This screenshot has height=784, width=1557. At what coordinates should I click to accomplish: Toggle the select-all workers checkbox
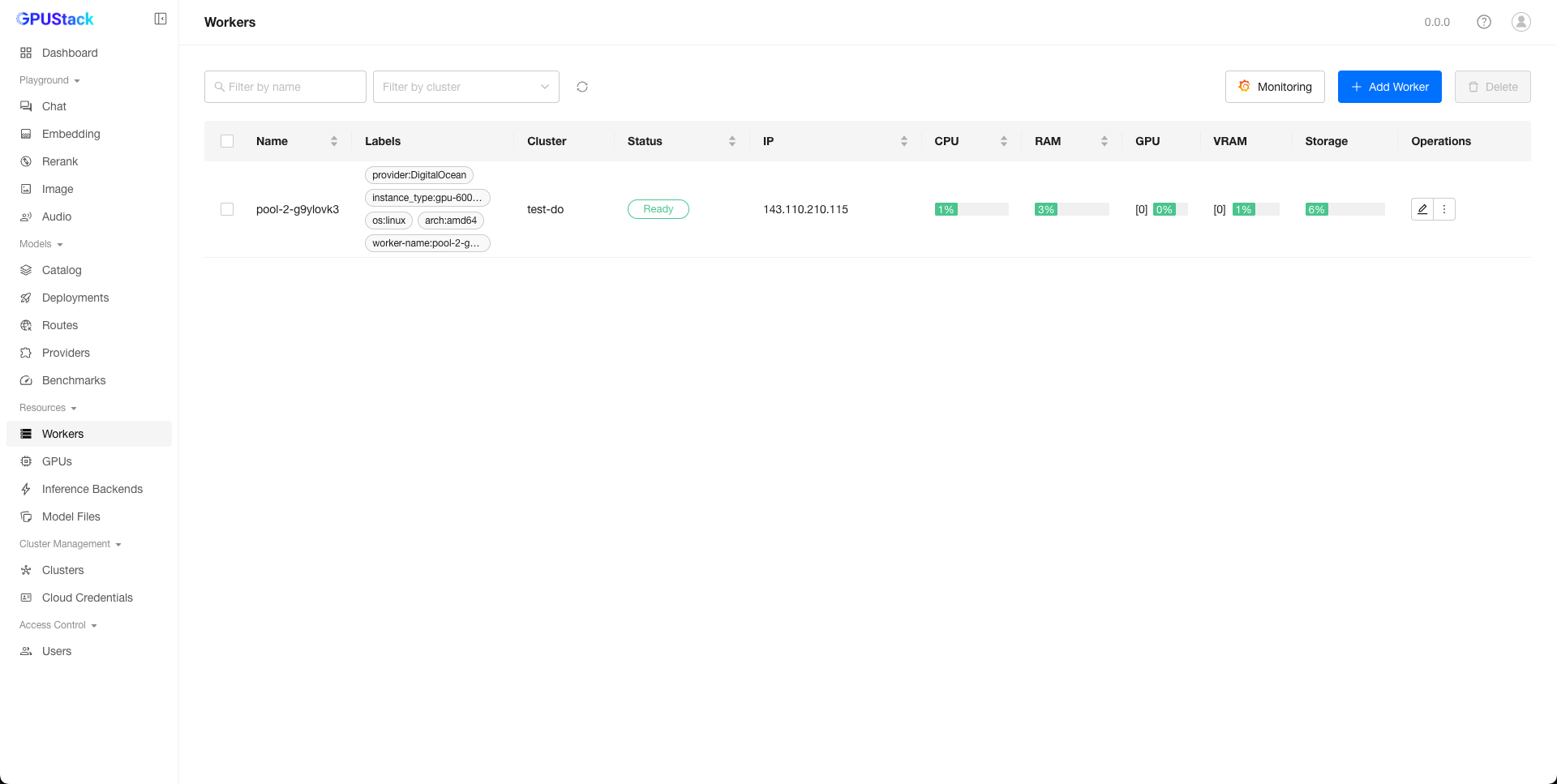227,141
